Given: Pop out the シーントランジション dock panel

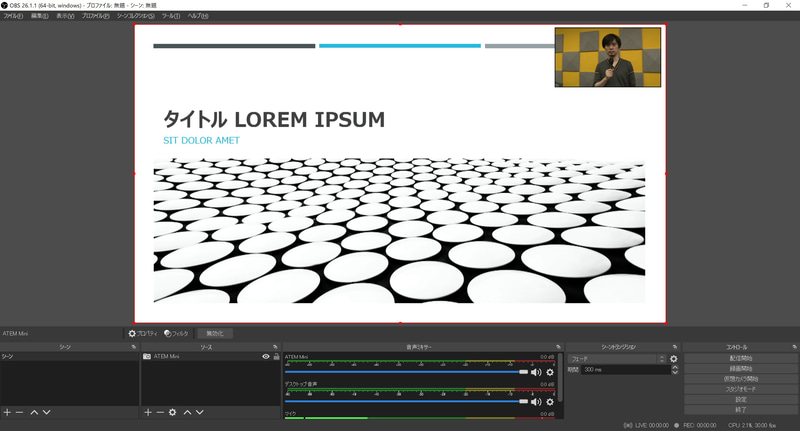Looking at the screenshot, I should coord(675,347).
